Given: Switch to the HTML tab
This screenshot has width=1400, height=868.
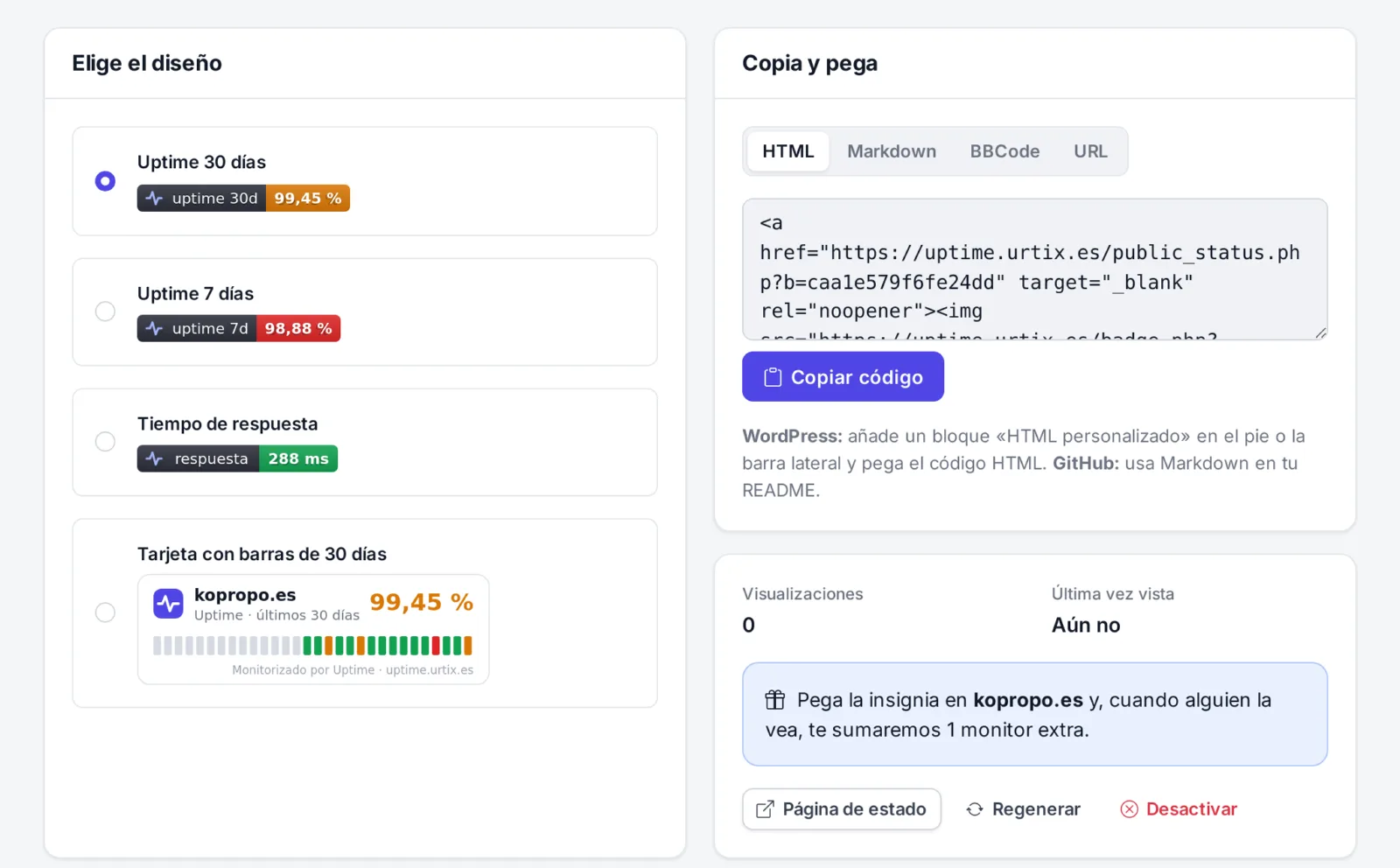Looking at the screenshot, I should pyautogui.click(x=788, y=151).
